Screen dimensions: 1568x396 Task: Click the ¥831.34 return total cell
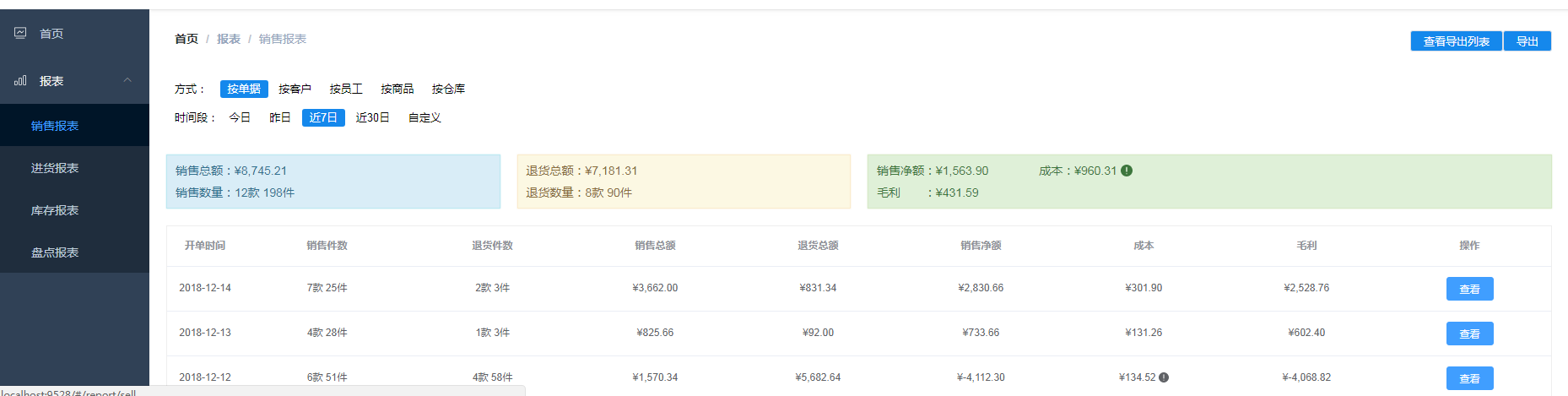point(818,288)
